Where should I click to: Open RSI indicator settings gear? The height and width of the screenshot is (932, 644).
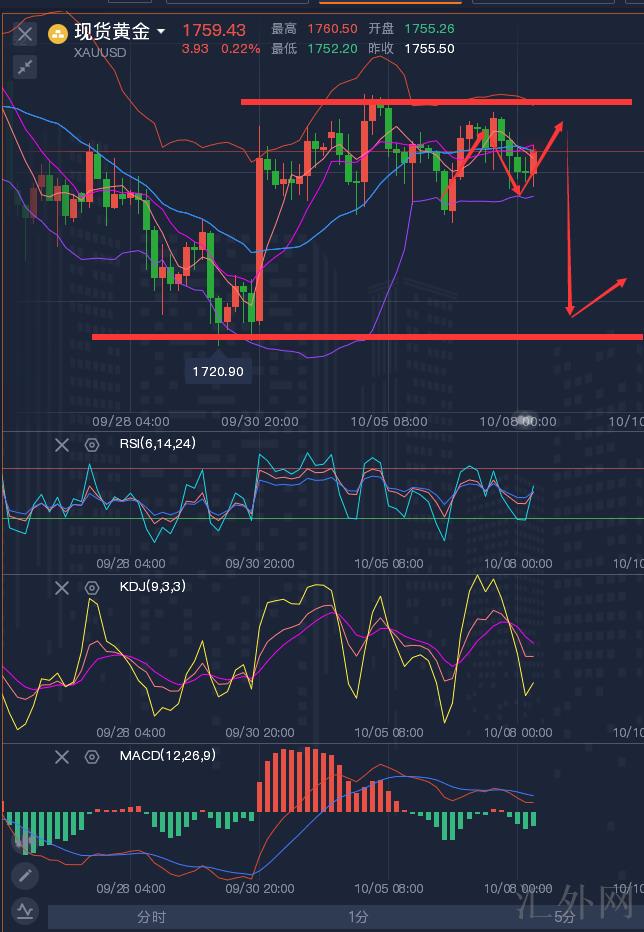(92, 445)
